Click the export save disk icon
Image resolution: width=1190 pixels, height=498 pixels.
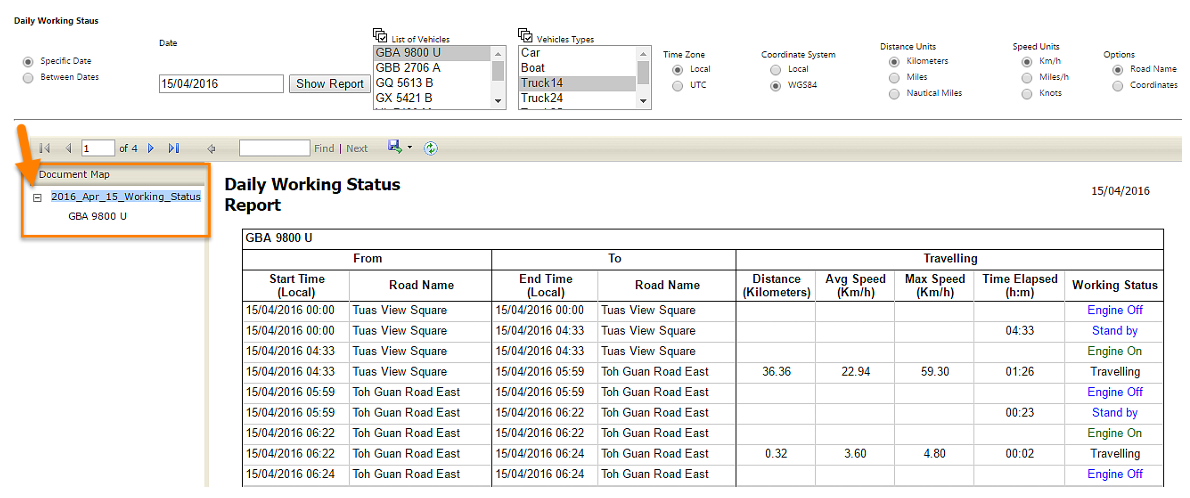[x=395, y=147]
